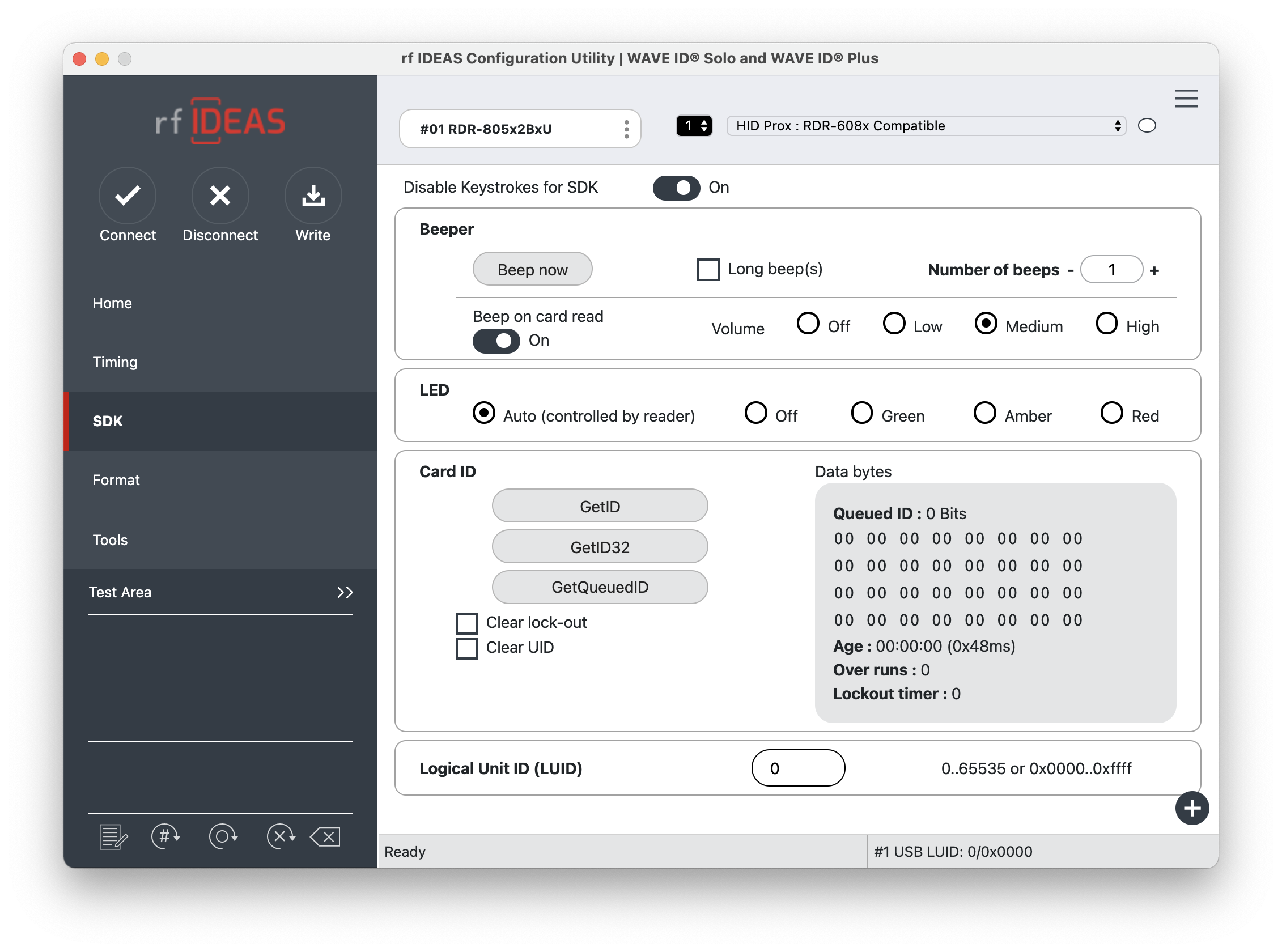This screenshot has height=952, width=1282.
Task: Click the Beep now button
Action: coord(532,269)
